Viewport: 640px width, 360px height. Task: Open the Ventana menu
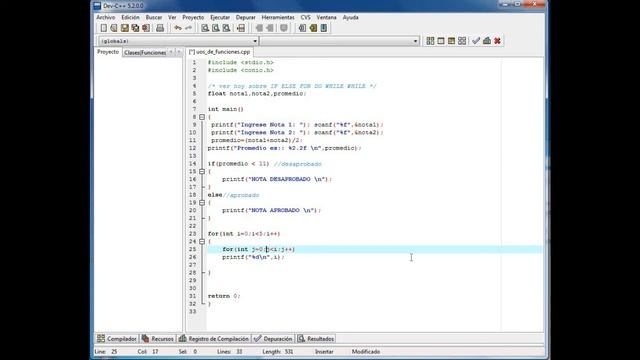tap(327, 18)
